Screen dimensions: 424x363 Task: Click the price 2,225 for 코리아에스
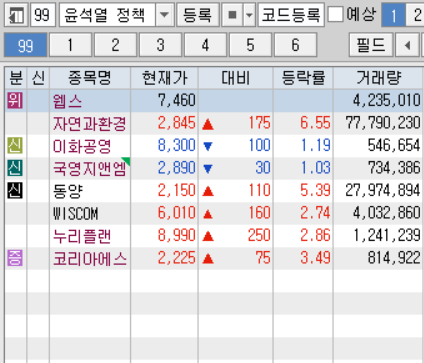[177, 258]
